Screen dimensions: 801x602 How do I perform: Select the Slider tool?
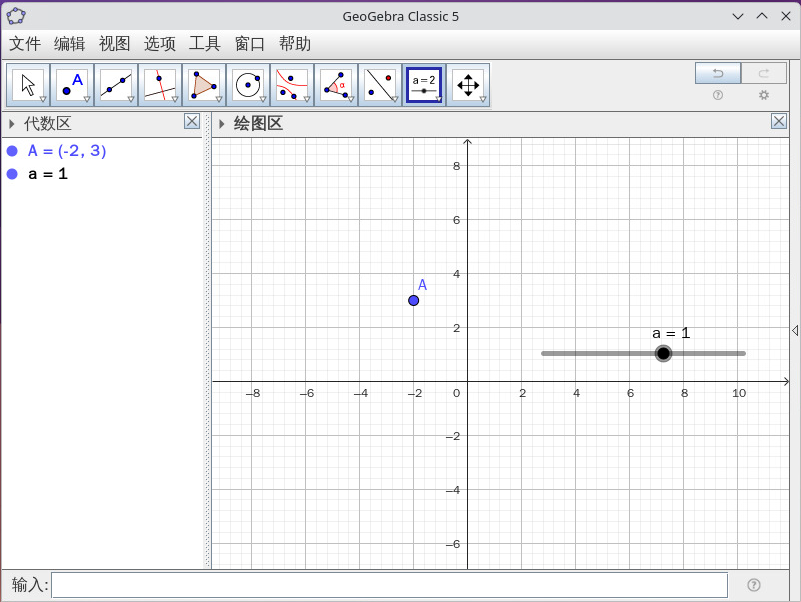424,85
